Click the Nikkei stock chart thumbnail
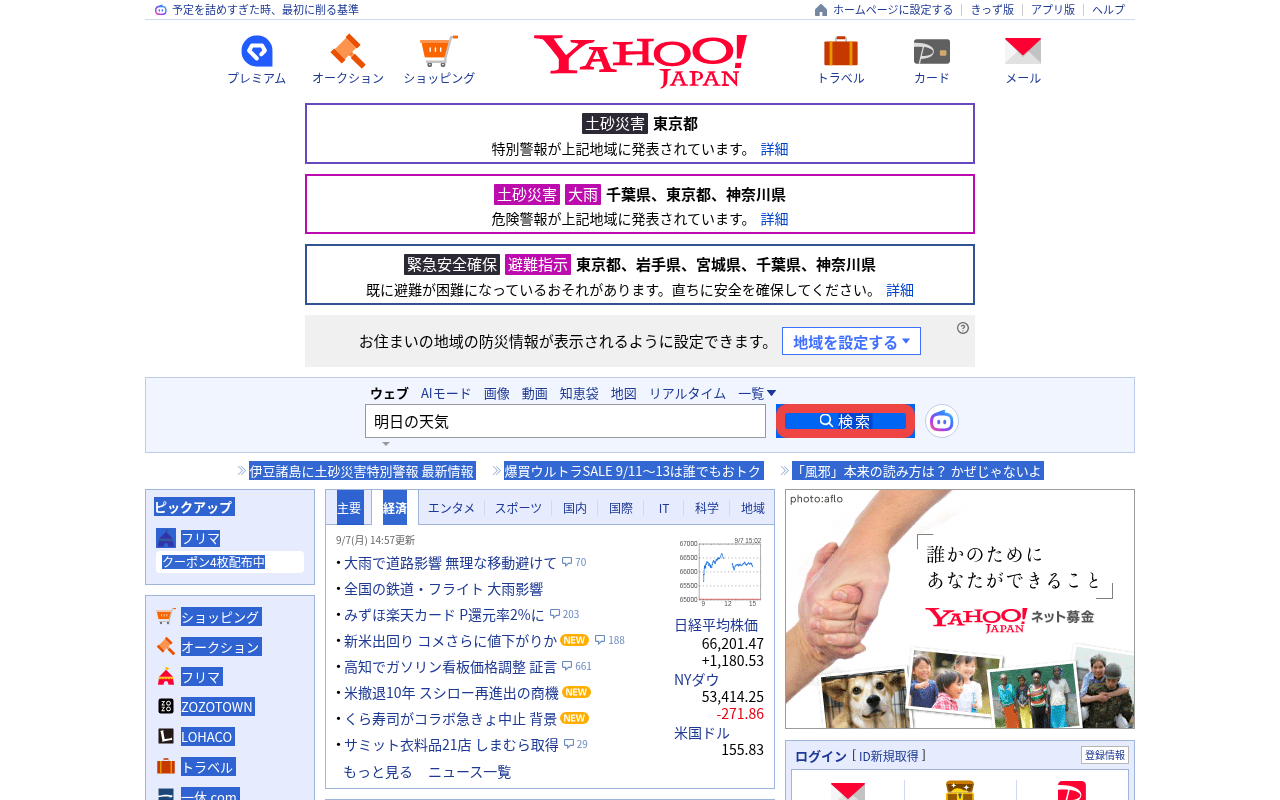 pos(720,571)
